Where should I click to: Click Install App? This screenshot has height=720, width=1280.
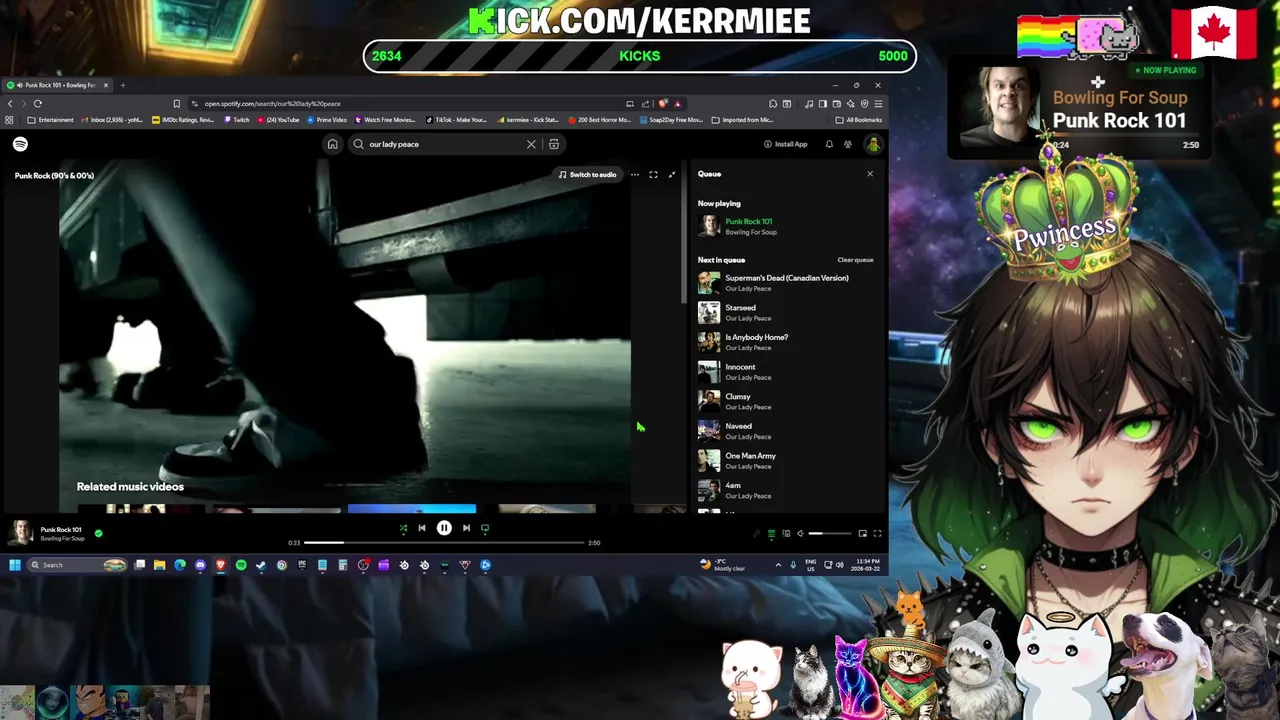click(x=786, y=144)
